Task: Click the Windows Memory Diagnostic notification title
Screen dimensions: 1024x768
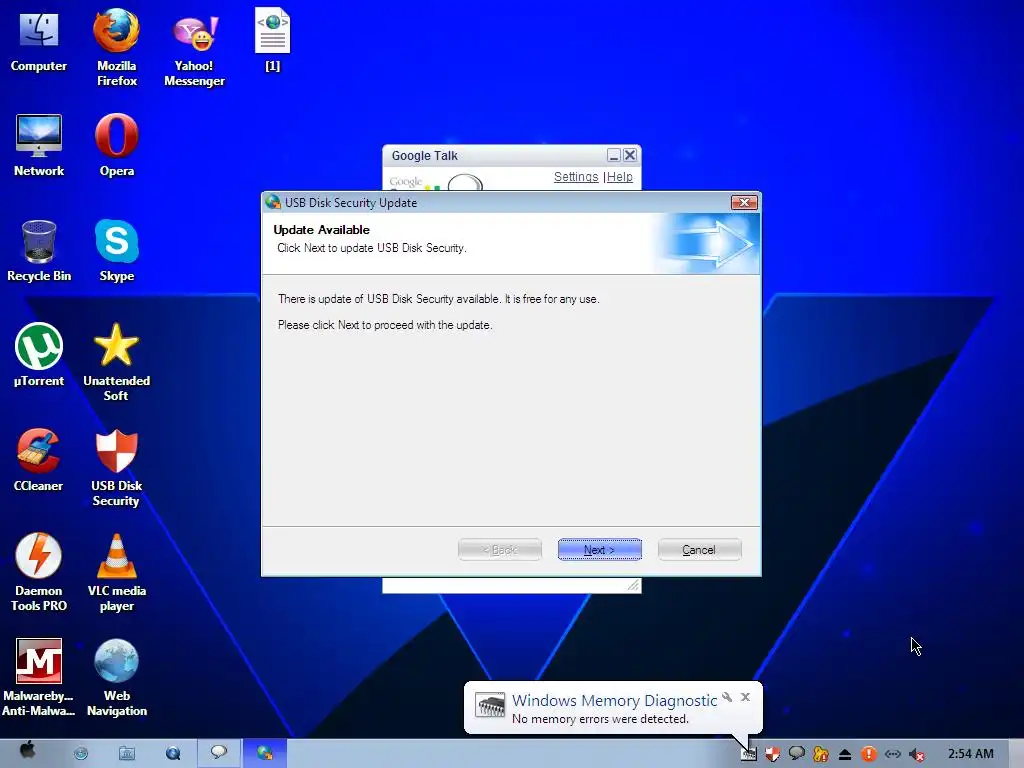Action: [615, 700]
